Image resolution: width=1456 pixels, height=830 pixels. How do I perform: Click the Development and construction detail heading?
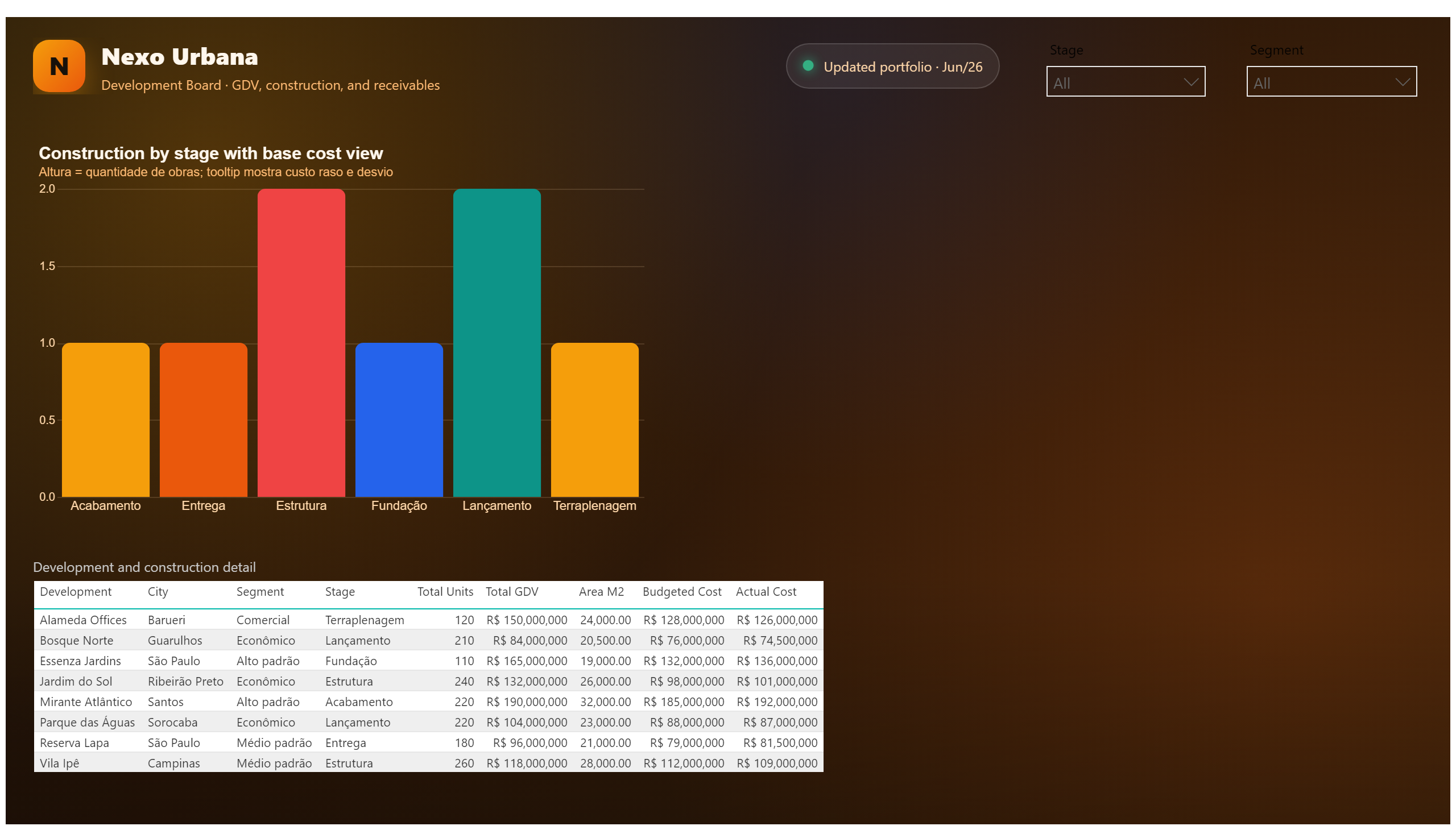pos(144,567)
